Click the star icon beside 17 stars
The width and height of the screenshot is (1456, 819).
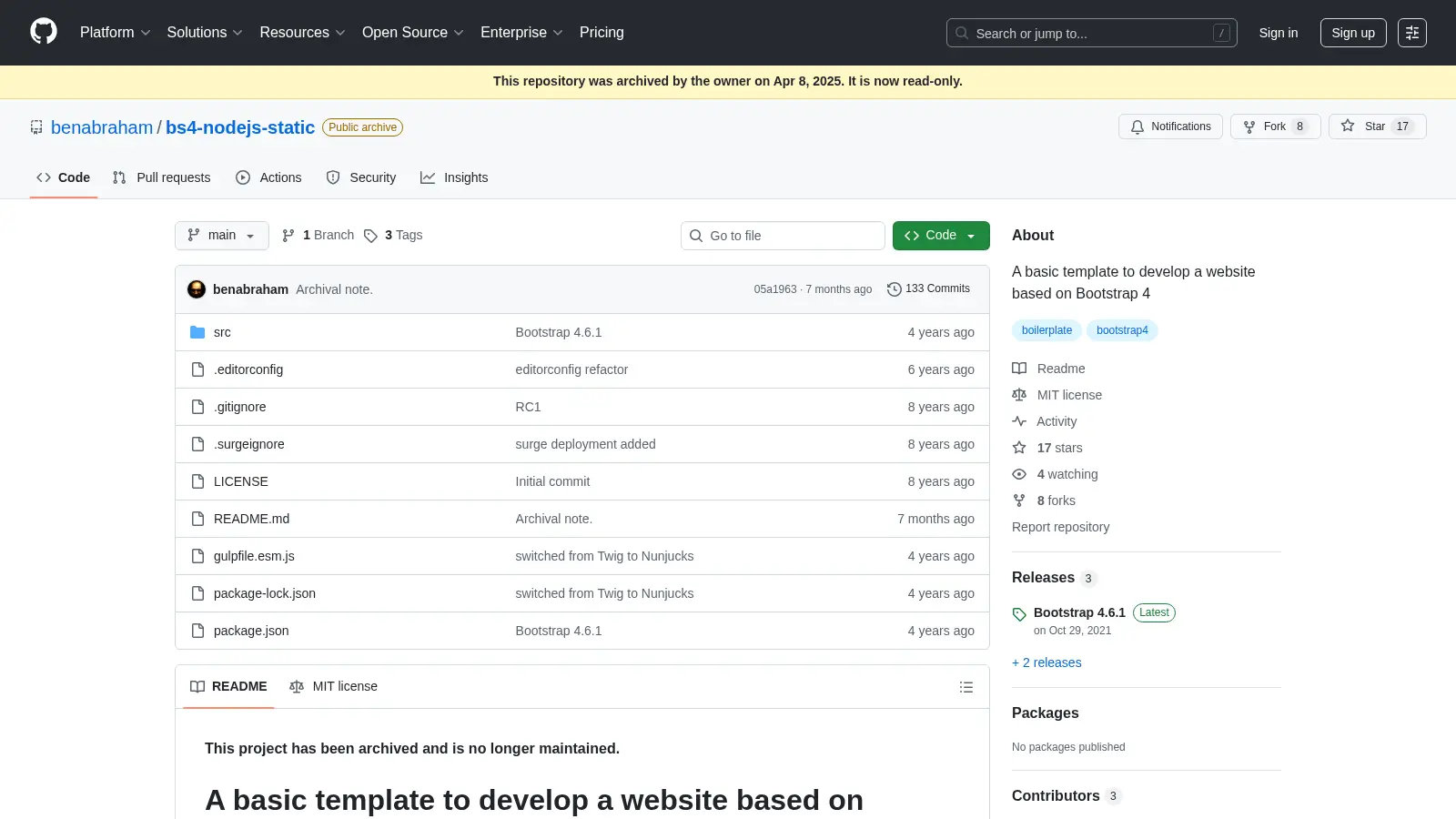pyautogui.click(x=1019, y=448)
